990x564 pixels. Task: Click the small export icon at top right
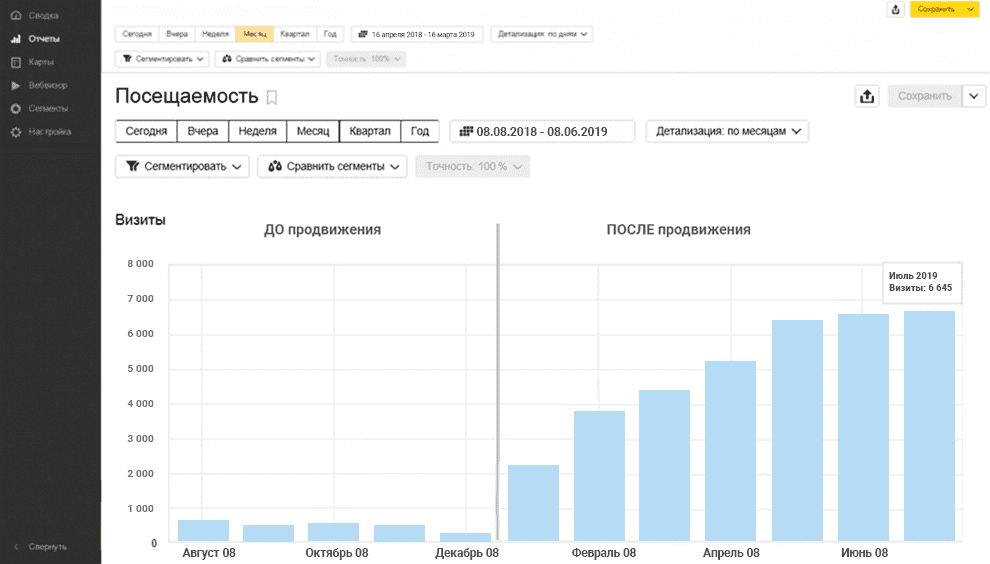(x=895, y=9)
